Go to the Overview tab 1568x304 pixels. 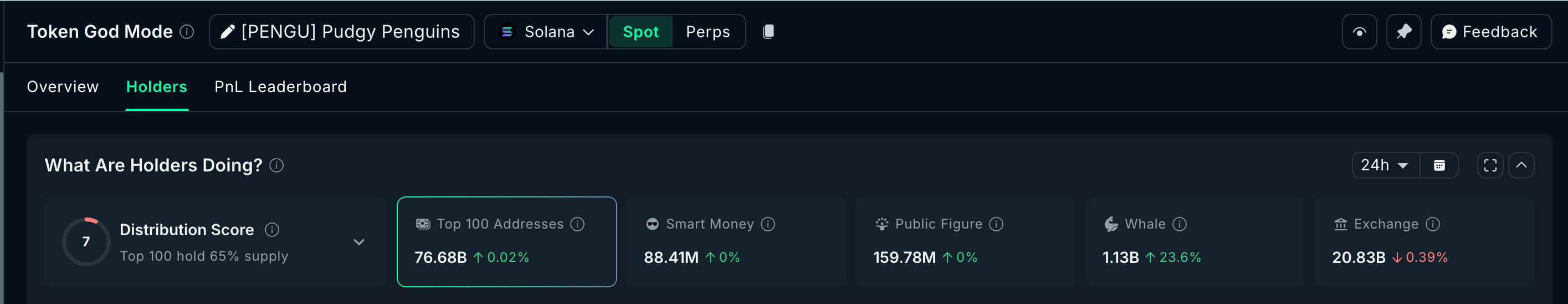click(63, 87)
